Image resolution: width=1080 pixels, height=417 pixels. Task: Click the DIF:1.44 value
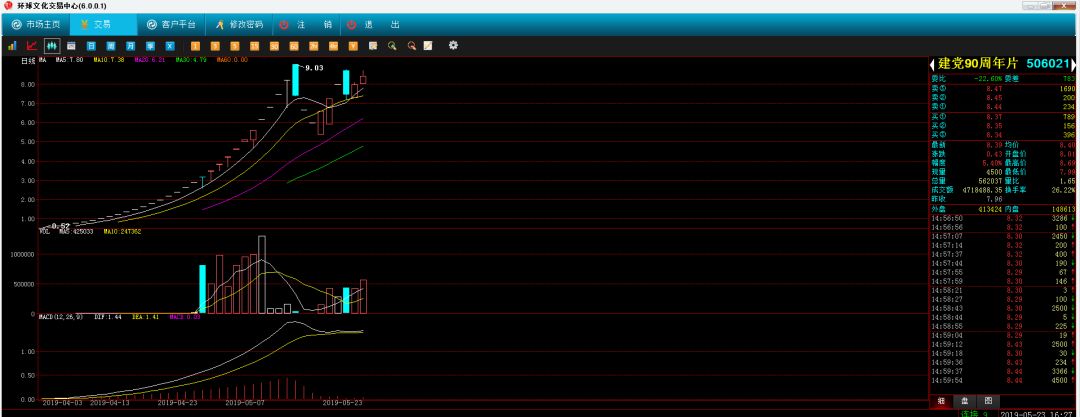coord(107,316)
